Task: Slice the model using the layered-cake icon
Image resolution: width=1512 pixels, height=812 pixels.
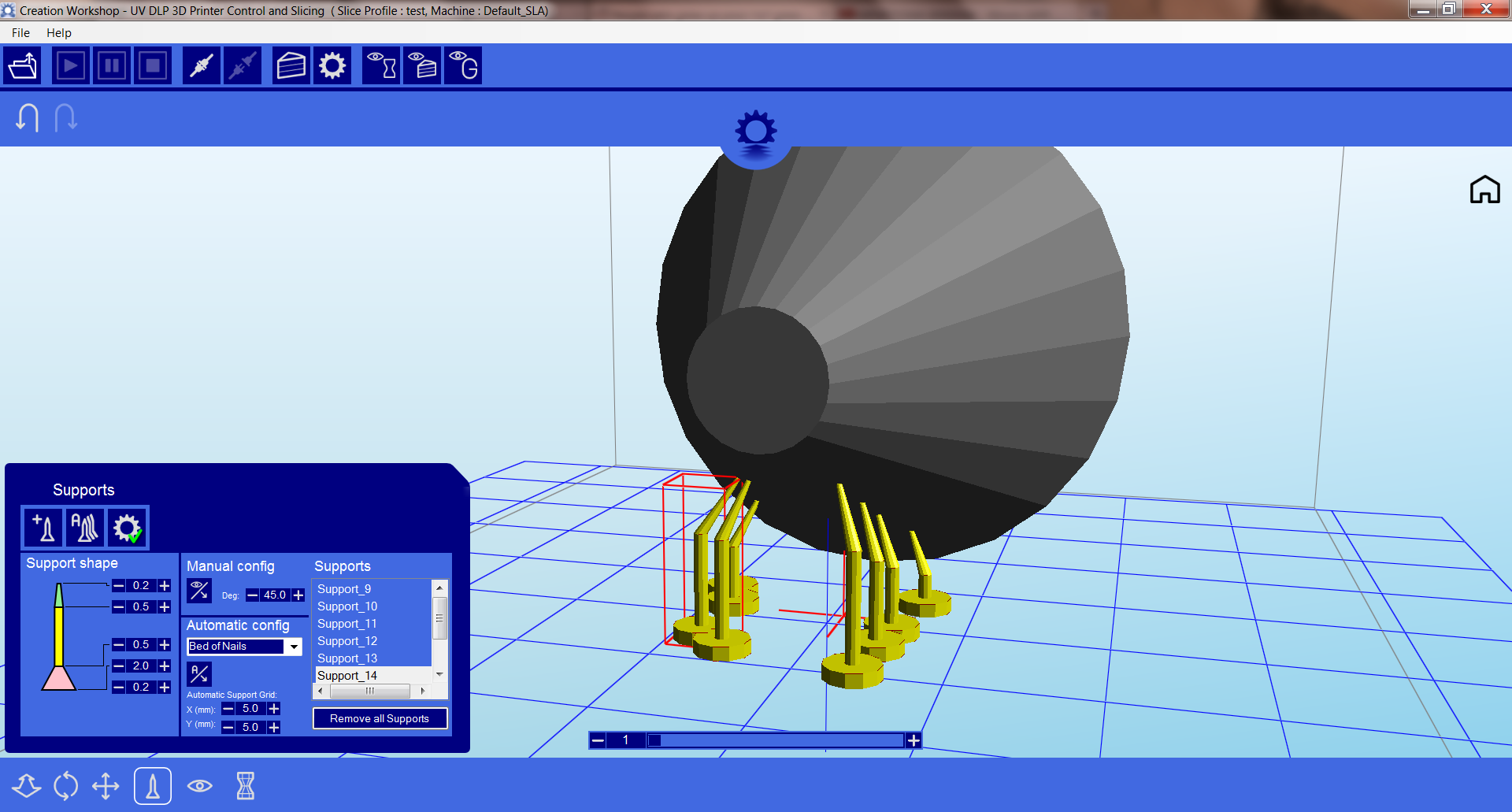Action: [291, 66]
